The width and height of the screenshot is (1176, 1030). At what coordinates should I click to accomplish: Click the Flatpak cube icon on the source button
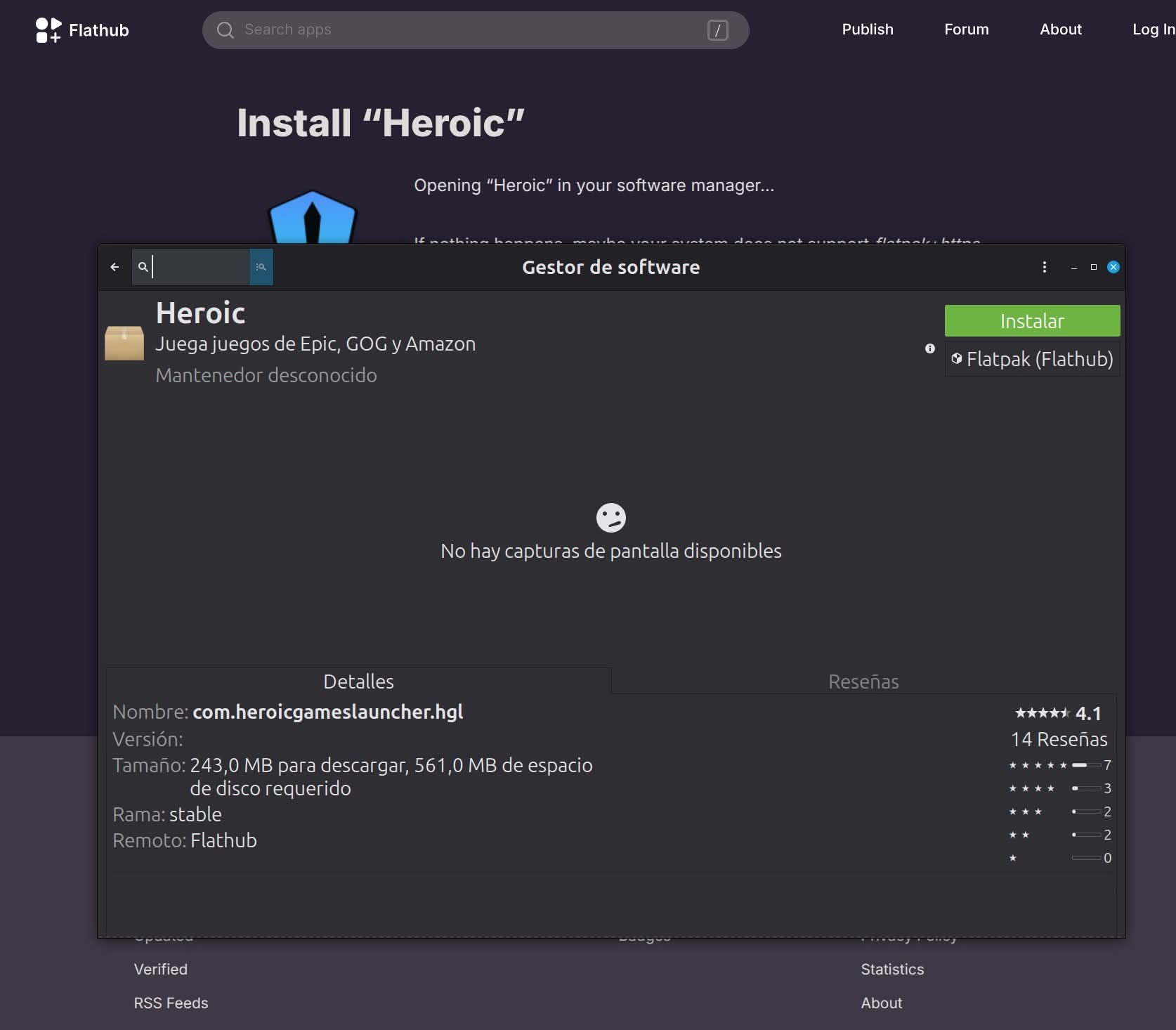[x=957, y=359]
